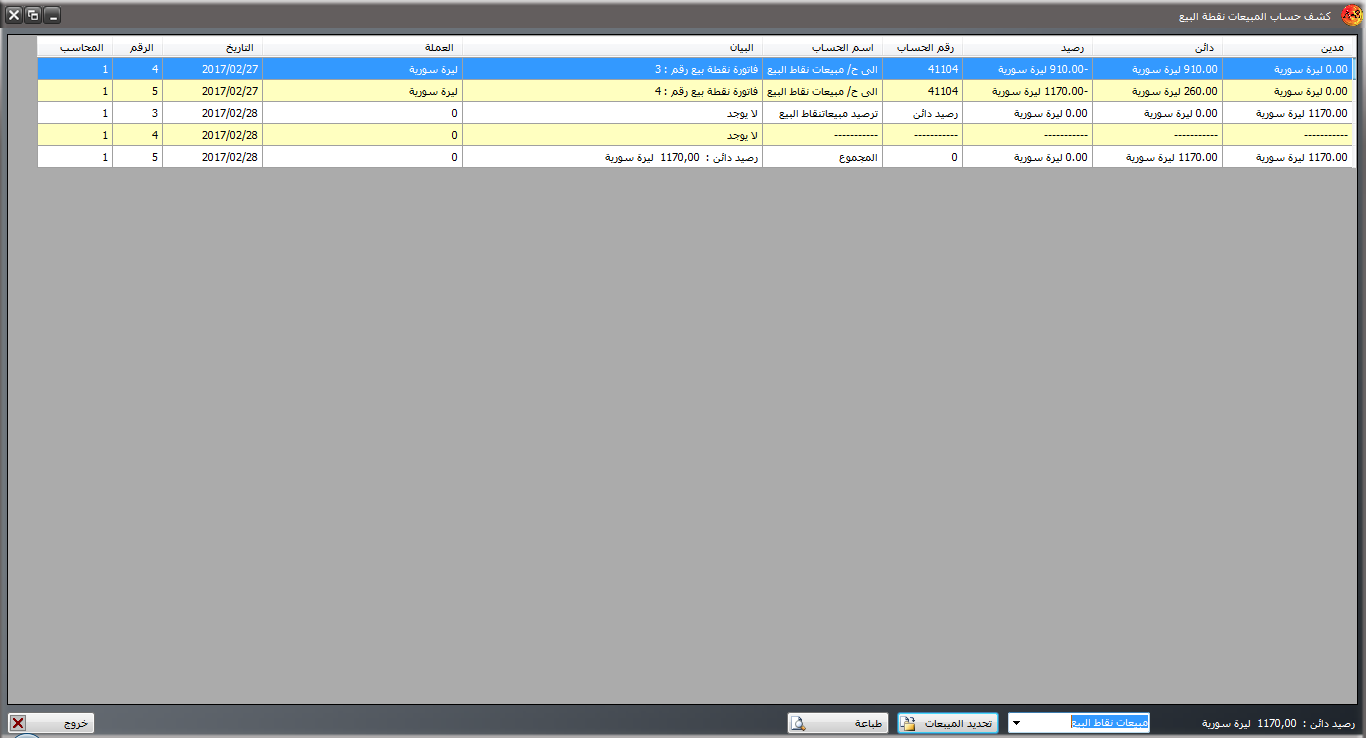This screenshot has width=1366, height=738.
Task: Sort by the دائن column header
Action: [1157, 47]
